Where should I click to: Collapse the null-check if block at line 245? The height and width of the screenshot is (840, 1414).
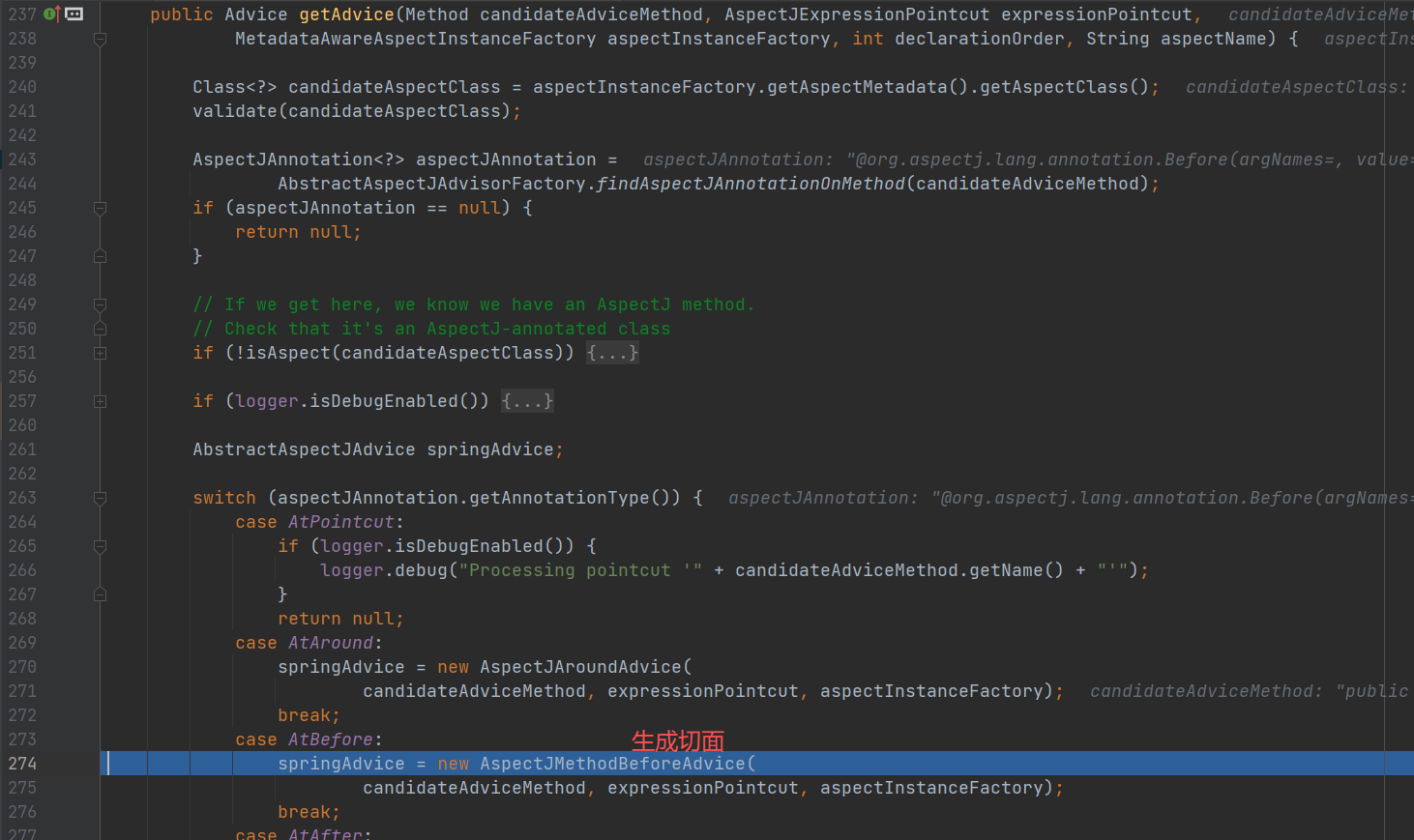coord(100,208)
